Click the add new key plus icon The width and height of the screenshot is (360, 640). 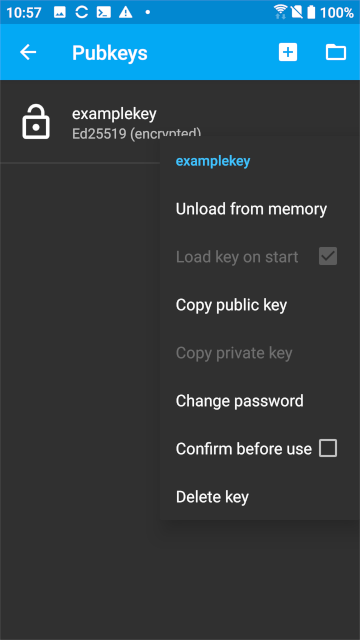[x=288, y=52]
